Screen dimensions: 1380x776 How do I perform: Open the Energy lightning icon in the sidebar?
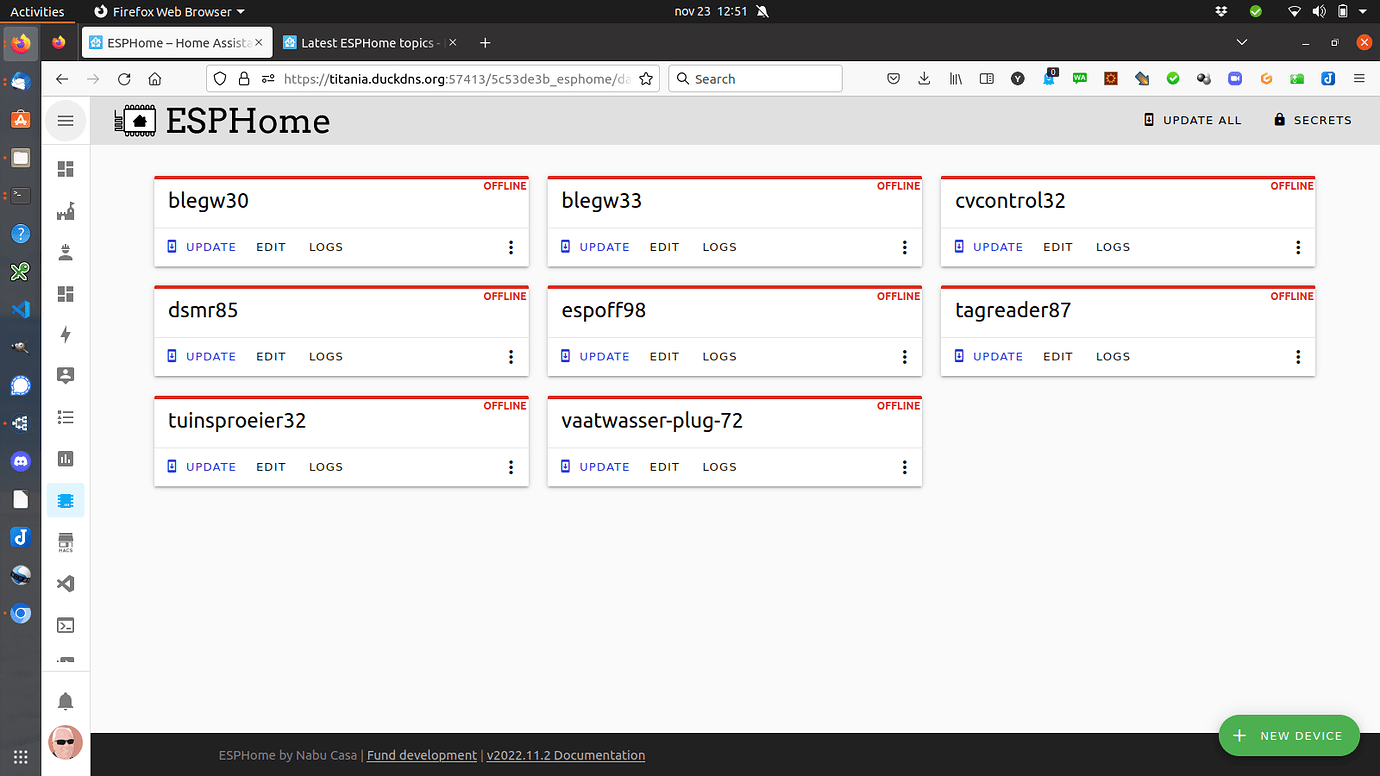[65, 333]
